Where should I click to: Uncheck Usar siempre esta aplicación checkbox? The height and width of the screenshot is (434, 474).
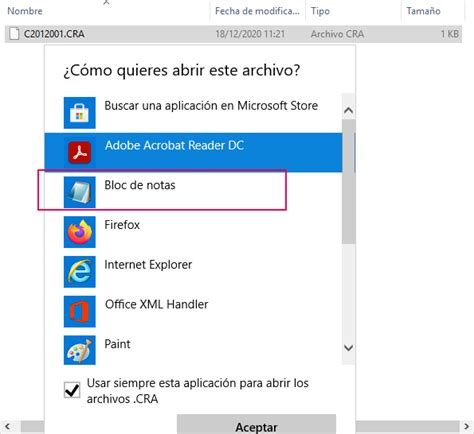point(72,390)
